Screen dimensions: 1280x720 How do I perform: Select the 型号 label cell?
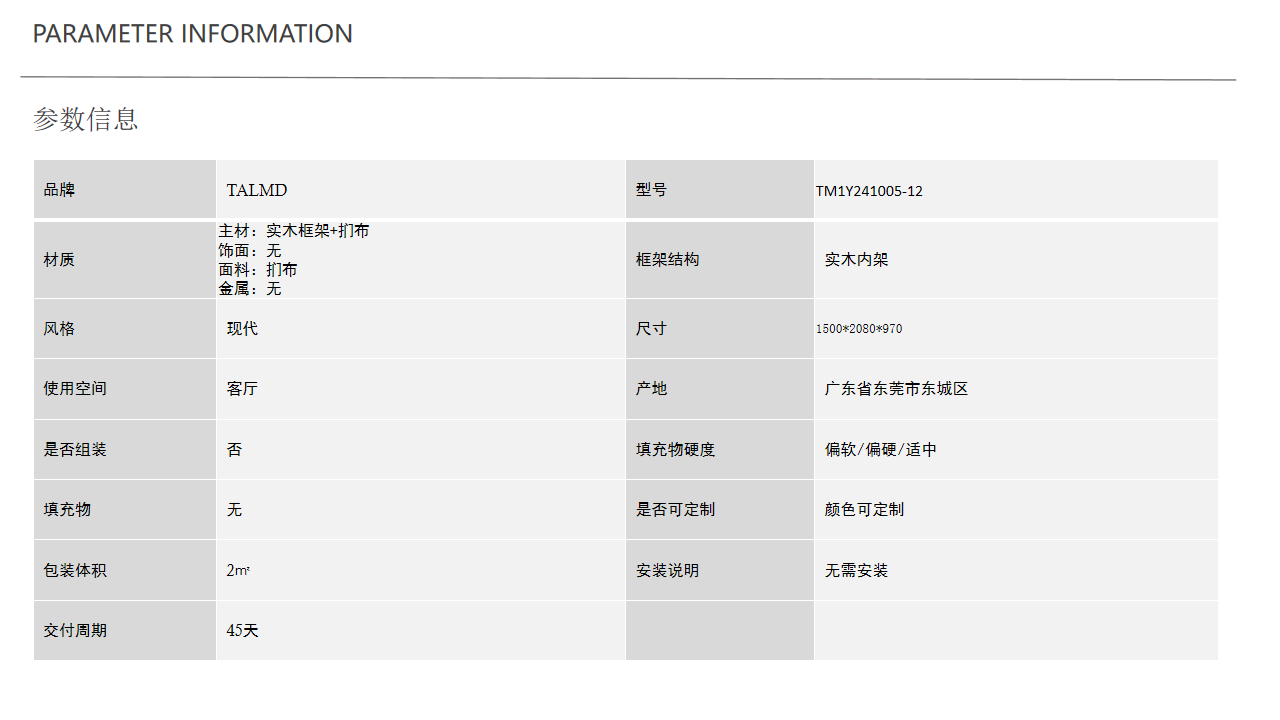pyautogui.click(x=720, y=190)
